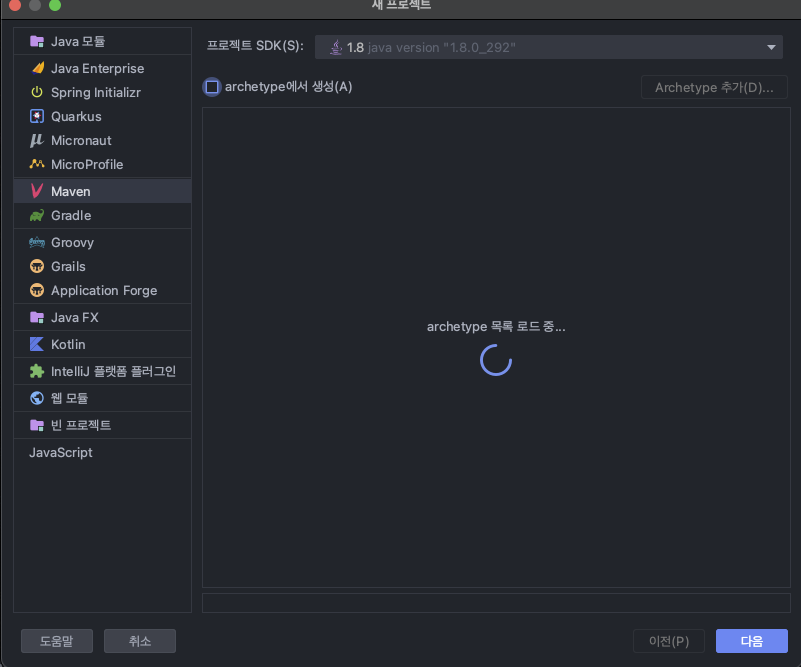Screen dimensions: 801x667
Task: Click the Archetype 추가(D)... button
Action: tap(714, 87)
